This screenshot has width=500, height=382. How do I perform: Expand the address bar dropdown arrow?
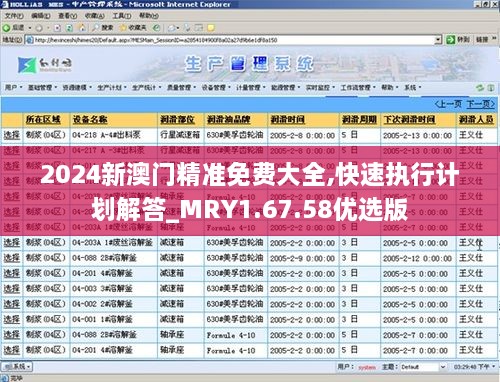[x=438, y=40]
